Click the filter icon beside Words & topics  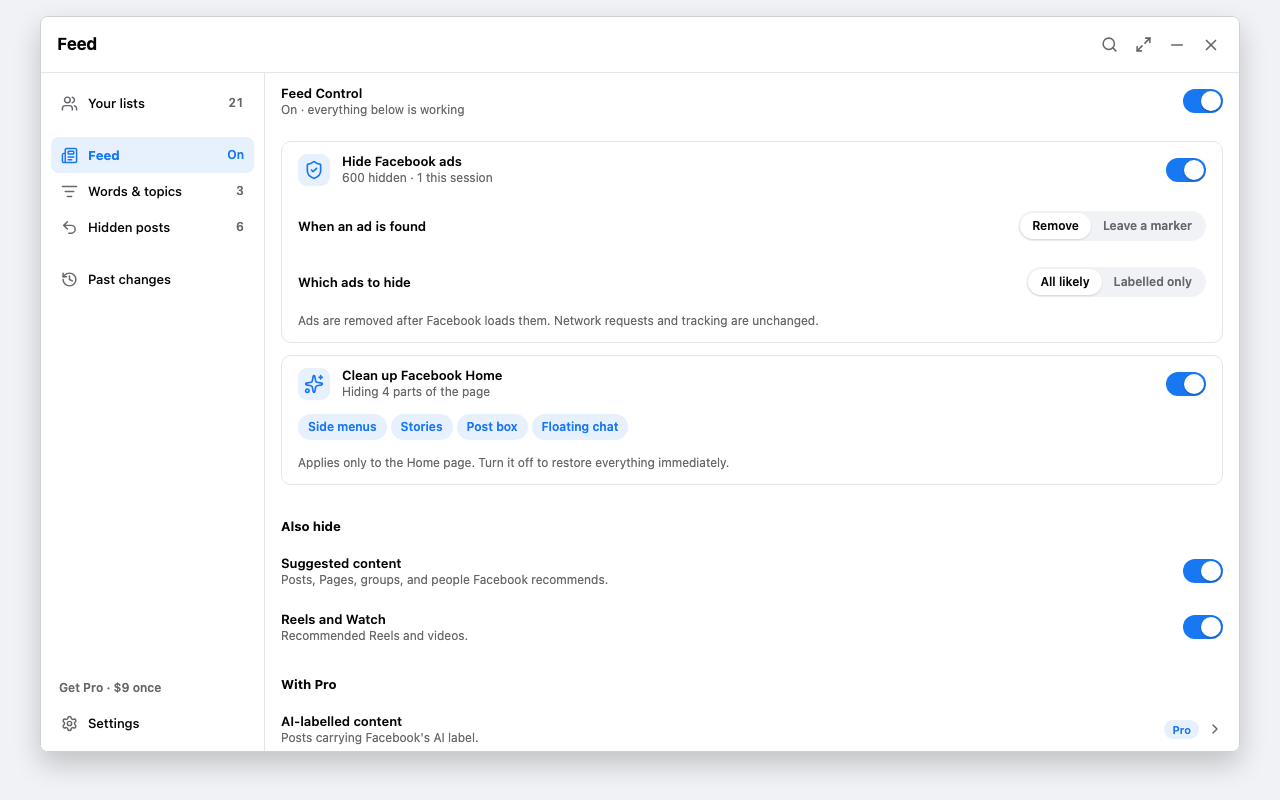click(69, 191)
